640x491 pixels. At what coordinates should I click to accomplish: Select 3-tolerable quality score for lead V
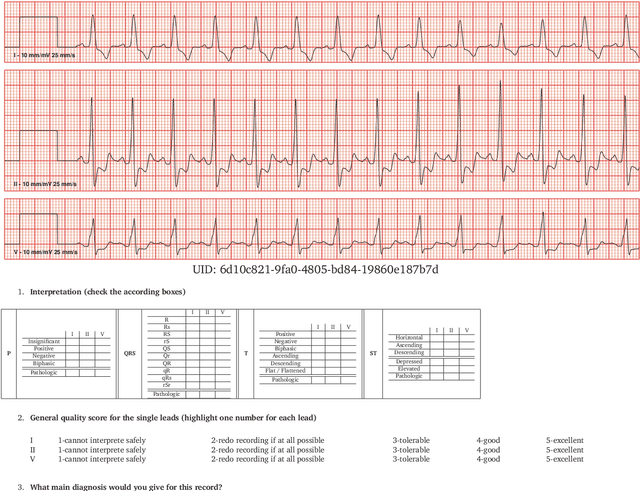pos(412,460)
